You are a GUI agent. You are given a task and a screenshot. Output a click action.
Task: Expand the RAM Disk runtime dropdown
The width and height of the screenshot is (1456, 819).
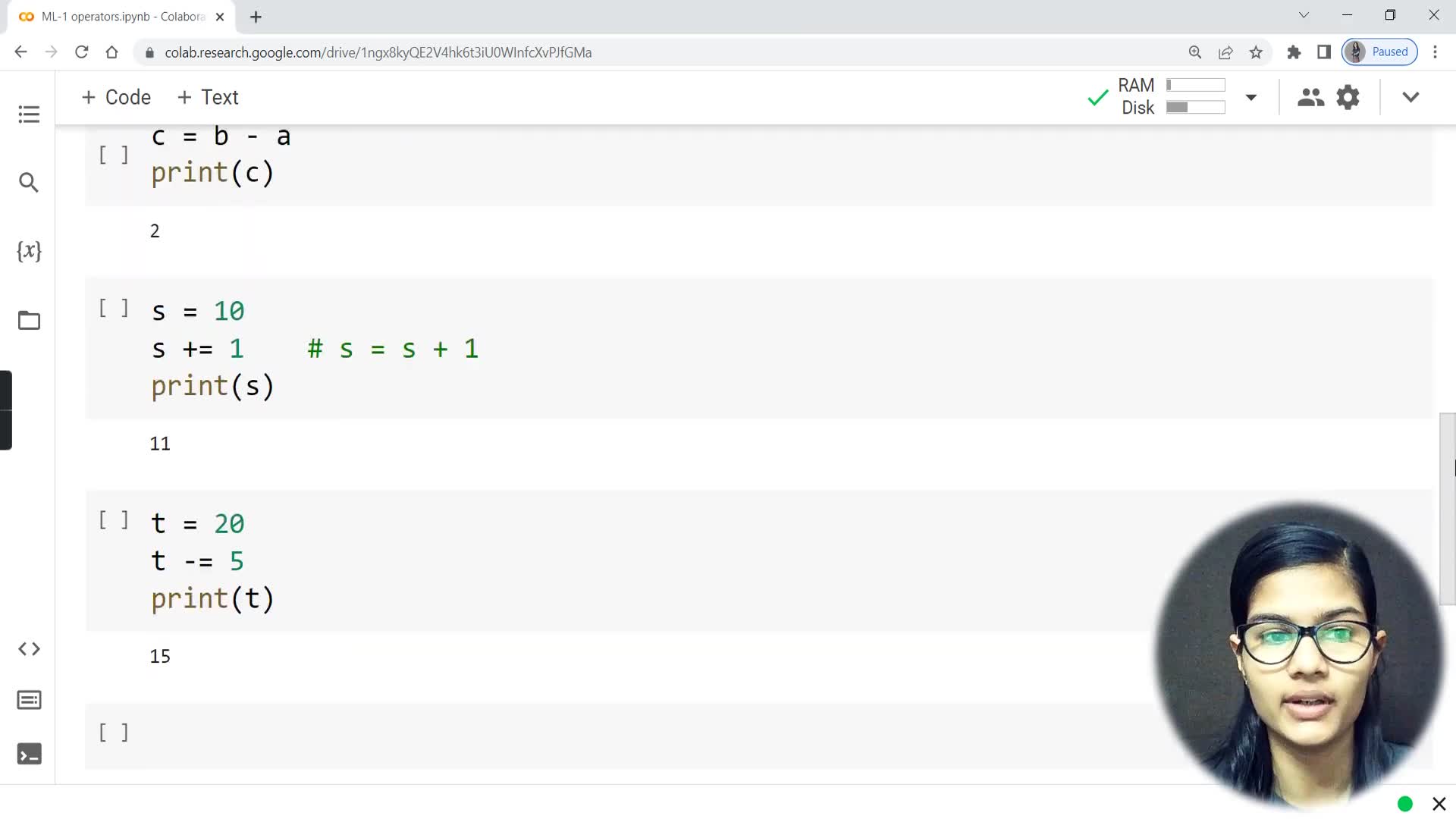click(x=1251, y=98)
